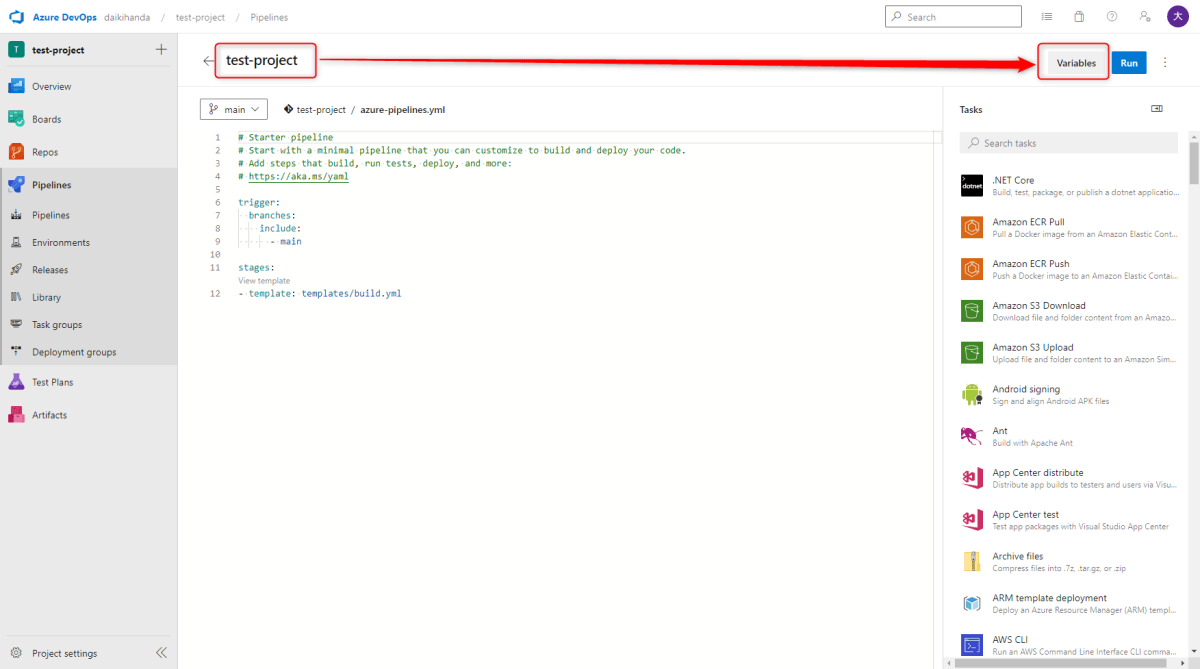1200x669 pixels.
Task: Click the test-project repo path link
Action: point(321,110)
